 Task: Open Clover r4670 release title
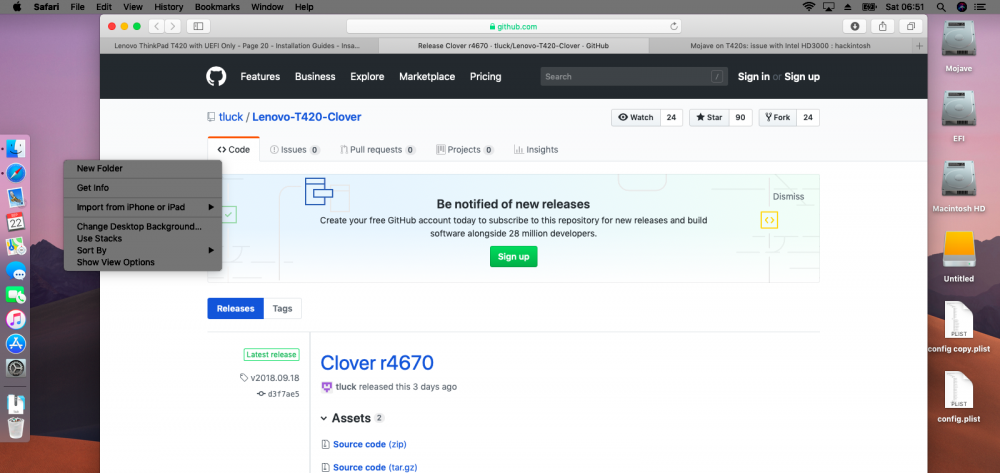click(377, 363)
